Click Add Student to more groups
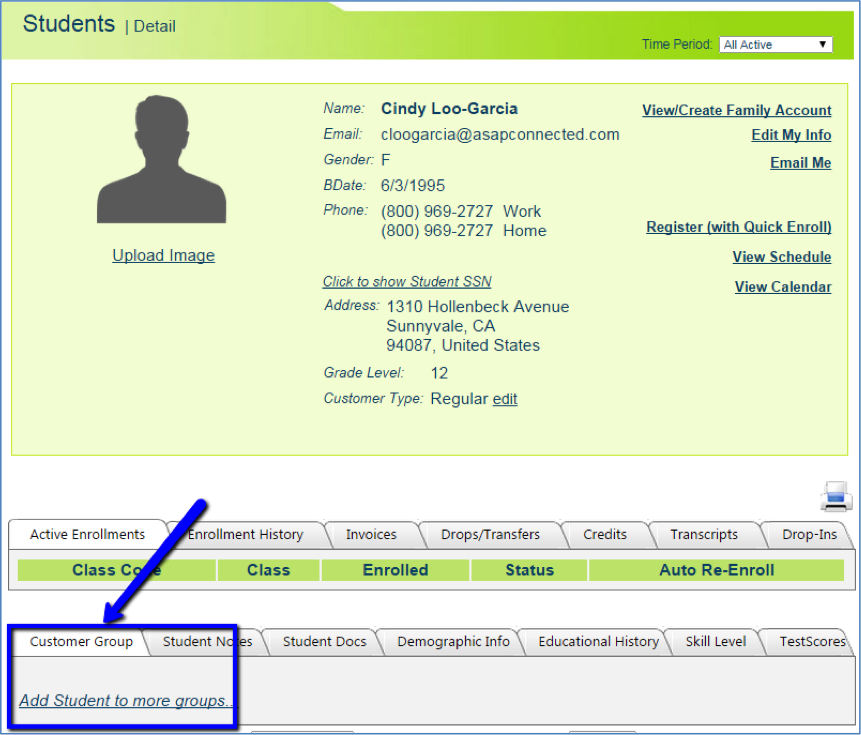The height and width of the screenshot is (735, 861). point(126,700)
